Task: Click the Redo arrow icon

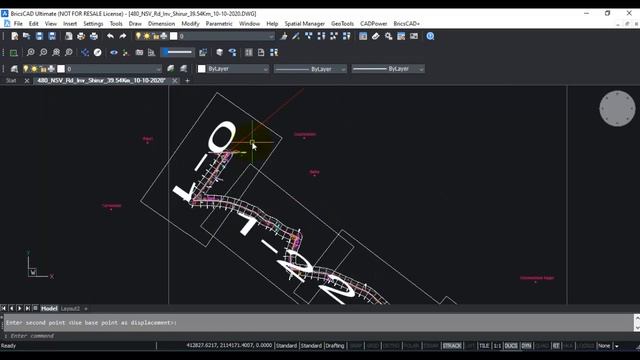Action: point(122,36)
